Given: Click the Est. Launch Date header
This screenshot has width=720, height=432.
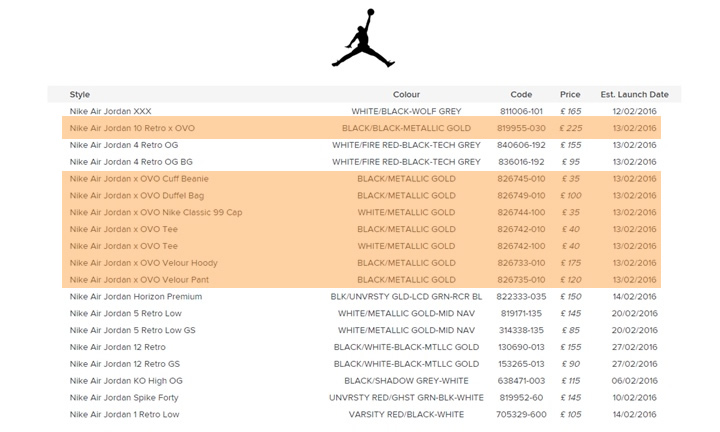Looking at the screenshot, I should 635,94.
